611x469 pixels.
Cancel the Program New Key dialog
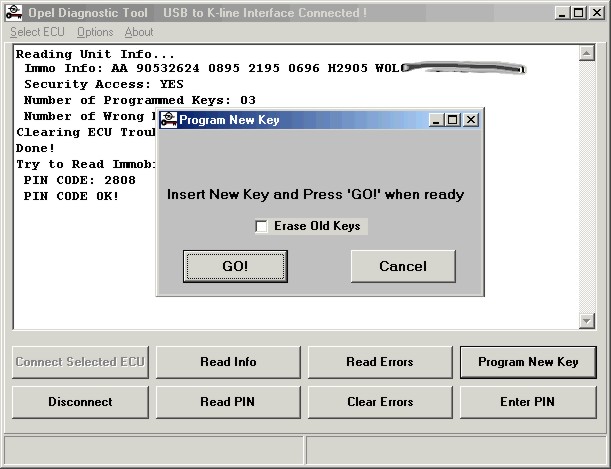click(403, 266)
